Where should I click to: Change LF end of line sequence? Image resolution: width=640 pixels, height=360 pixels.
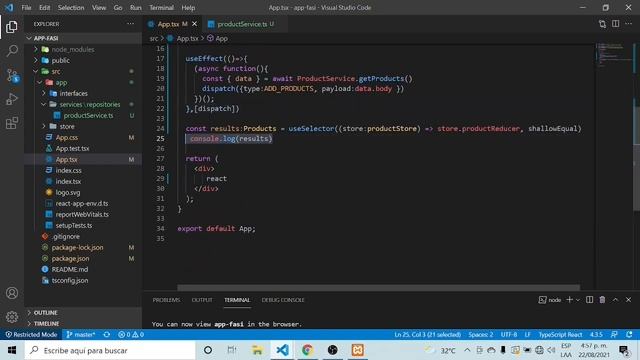coord(527,334)
